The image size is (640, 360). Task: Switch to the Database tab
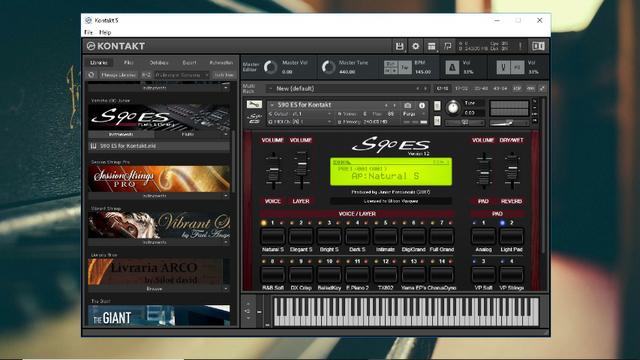pyautogui.click(x=159, y=63)
